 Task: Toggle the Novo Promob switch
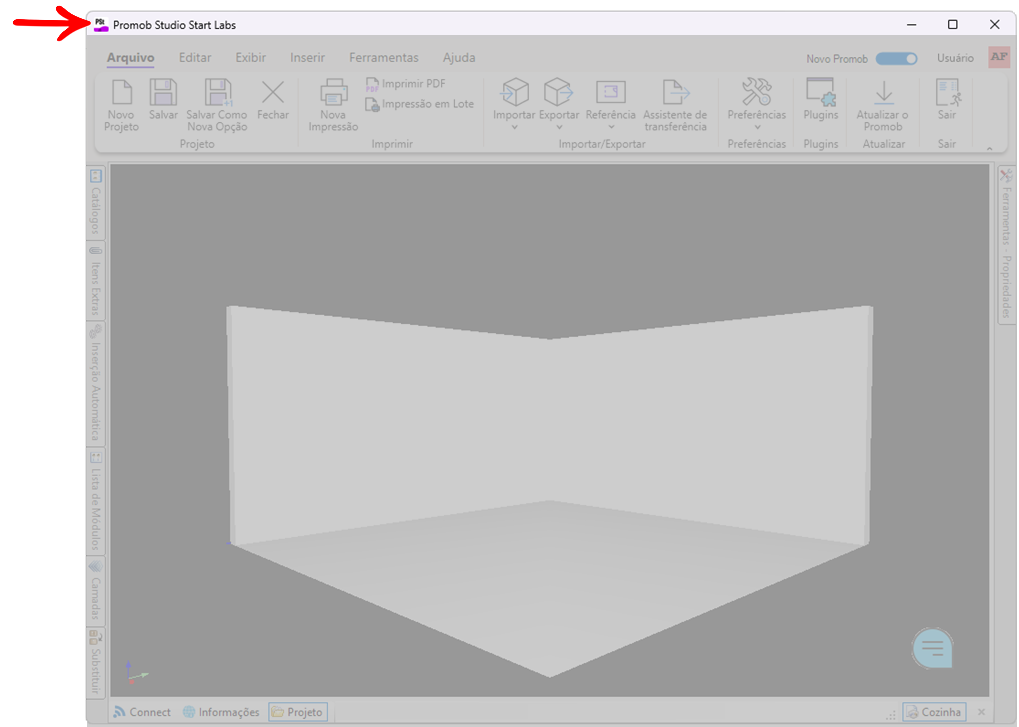[896, 58]
